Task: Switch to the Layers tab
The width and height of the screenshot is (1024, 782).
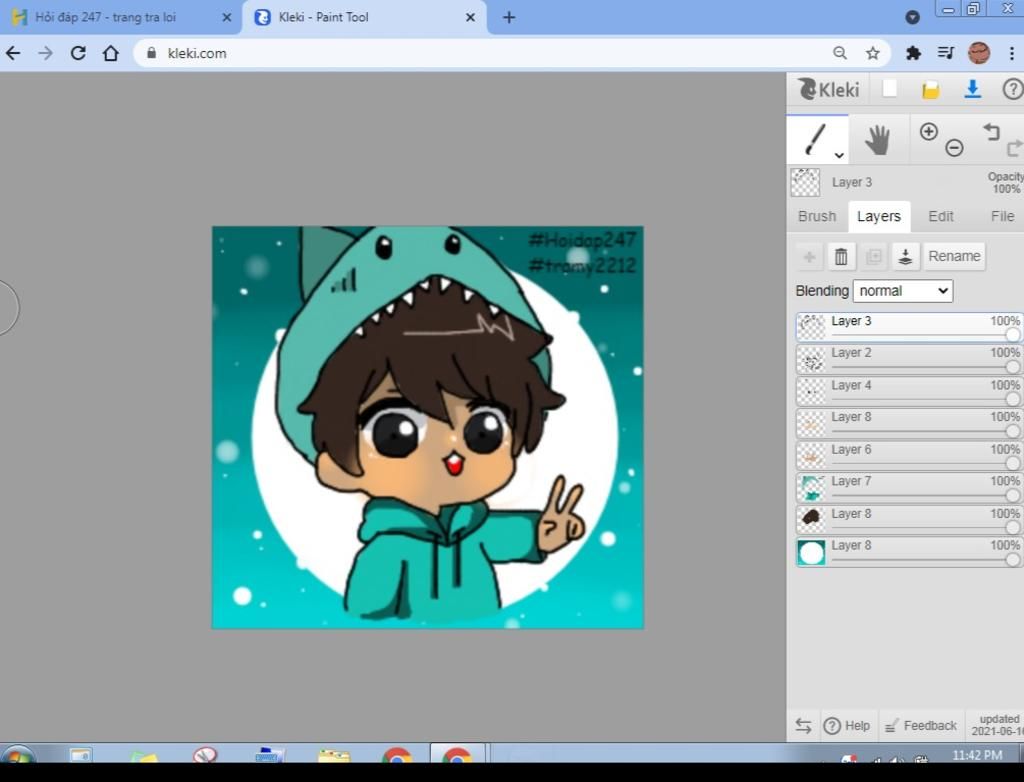Action: 878,216
